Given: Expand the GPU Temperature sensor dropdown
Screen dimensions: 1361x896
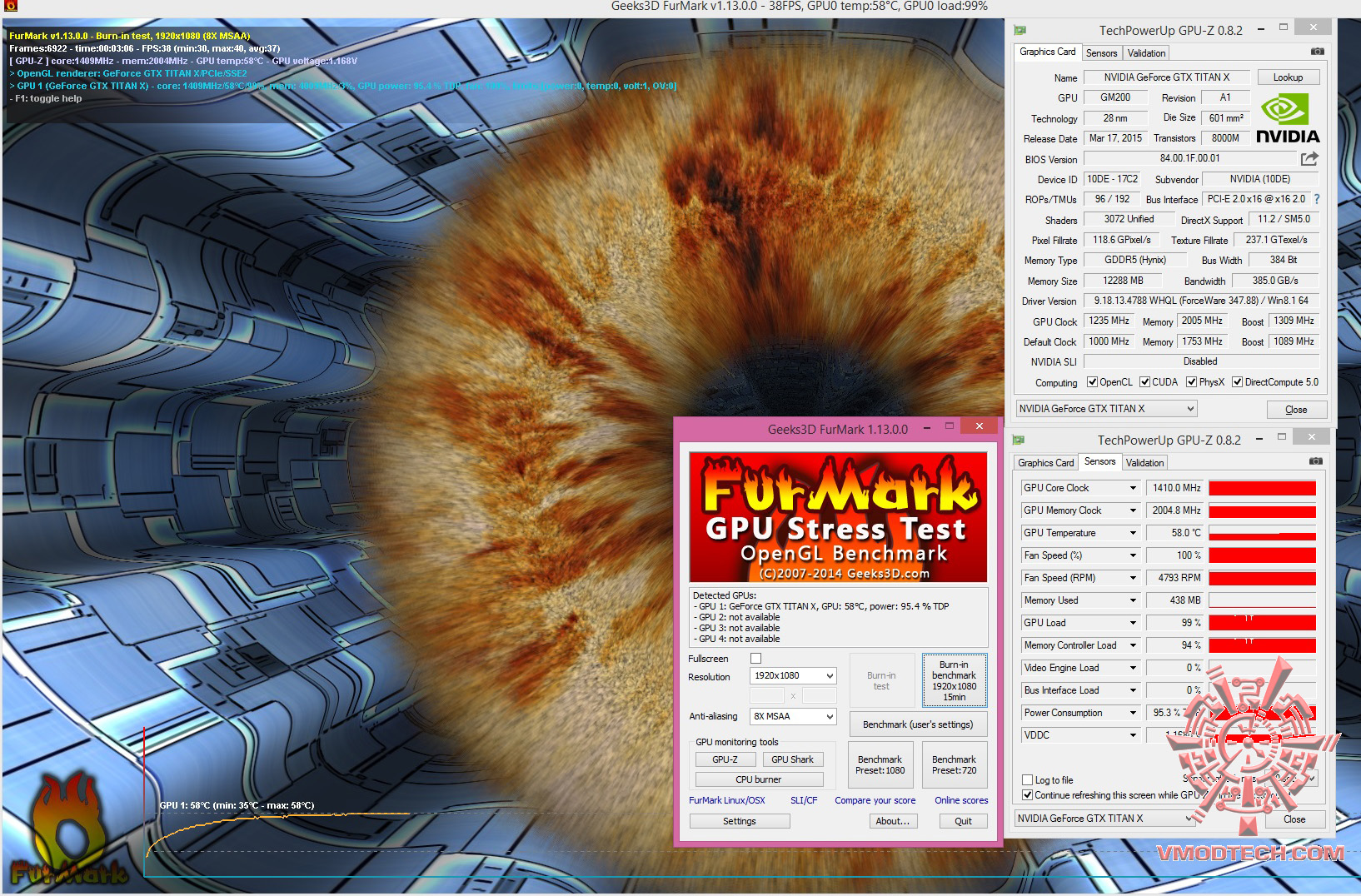Looking at the screenshot, I should [x=1133, y=533].
